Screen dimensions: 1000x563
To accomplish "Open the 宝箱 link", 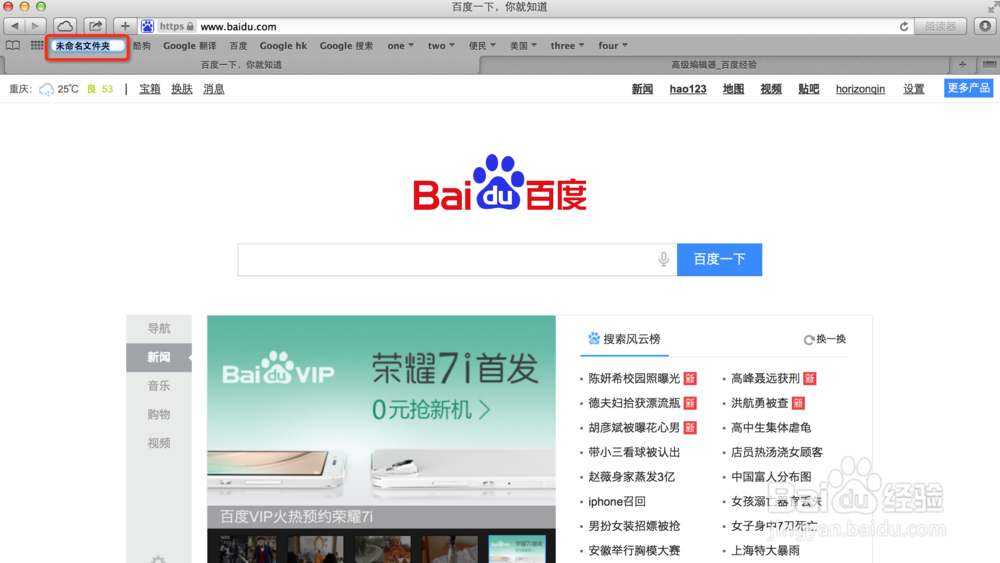I will pyautogui.click(x=150, y=89).
